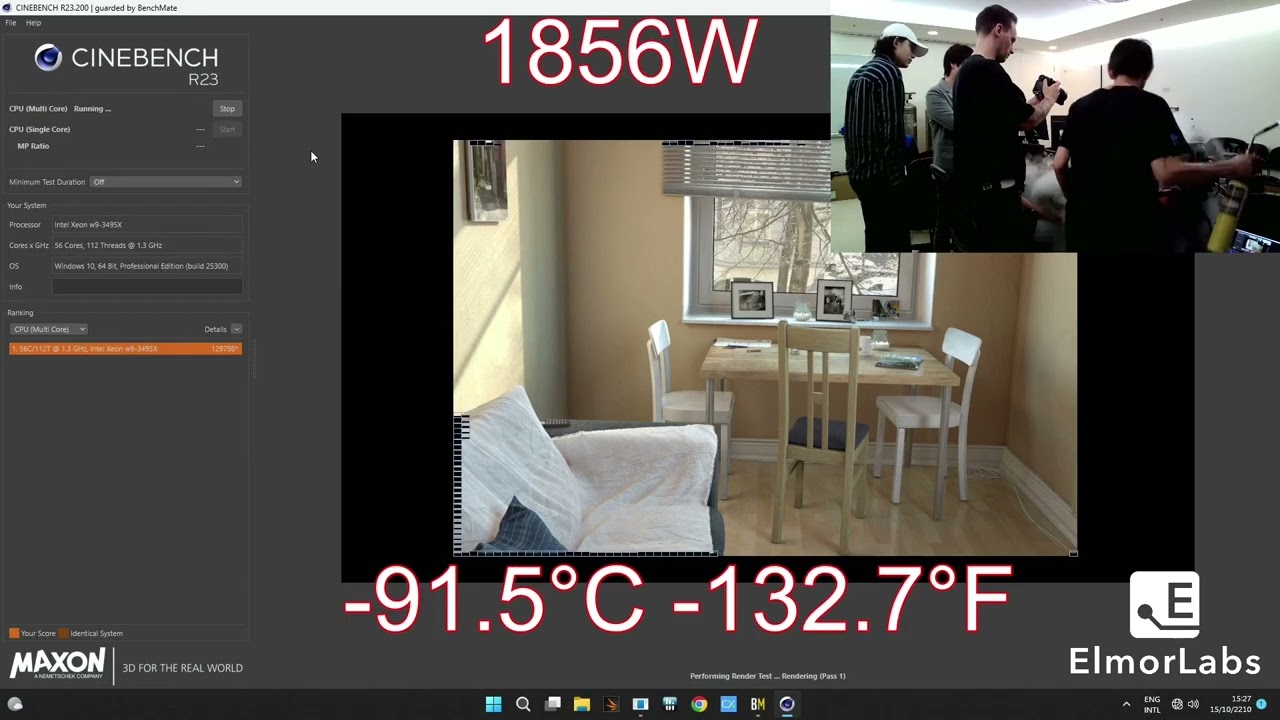The image size is (1280, 720).
Task: Select the orange Xeon w9-3495X ranking entry
Action: pyautogui.click(x=125, y=348)
